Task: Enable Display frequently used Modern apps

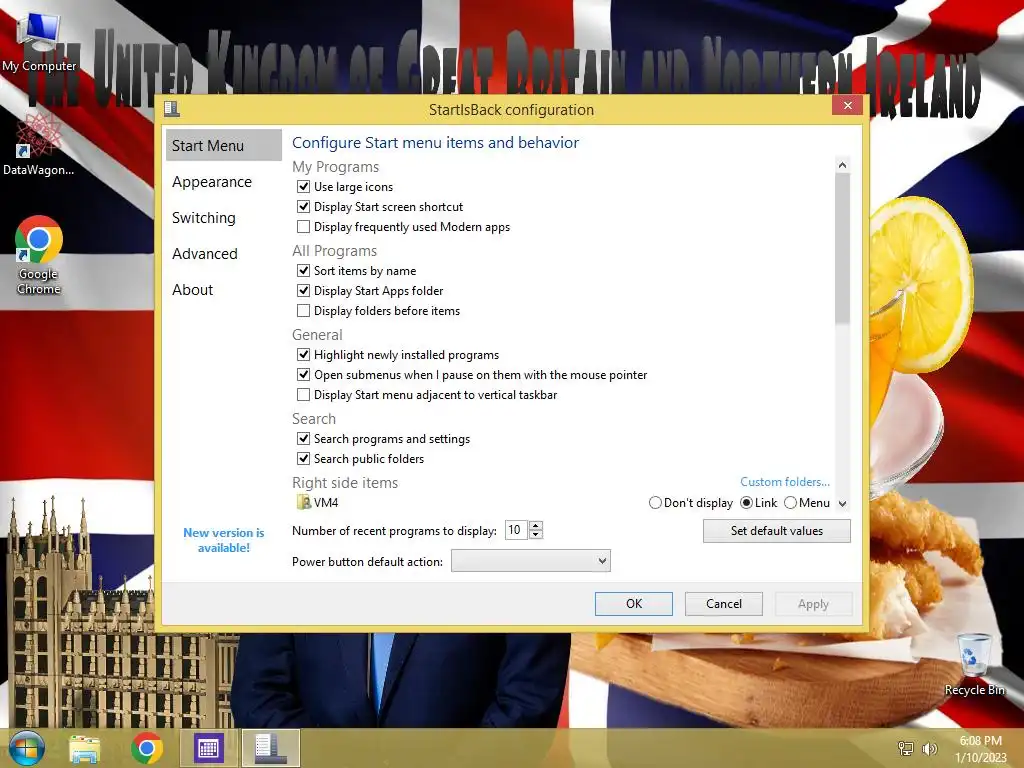Action: coord(303,227)
